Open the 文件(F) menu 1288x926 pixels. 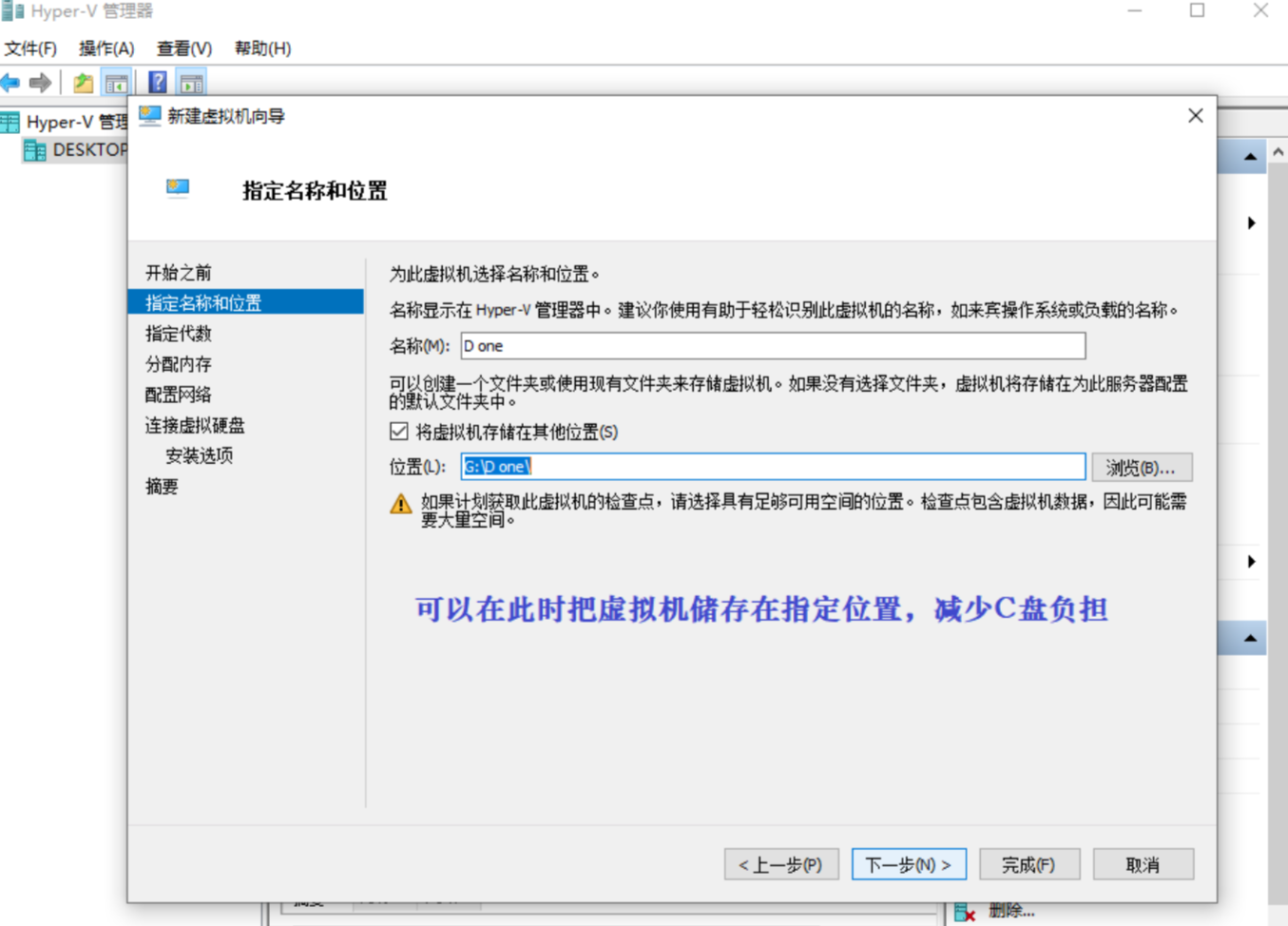(x=30, y=48)
